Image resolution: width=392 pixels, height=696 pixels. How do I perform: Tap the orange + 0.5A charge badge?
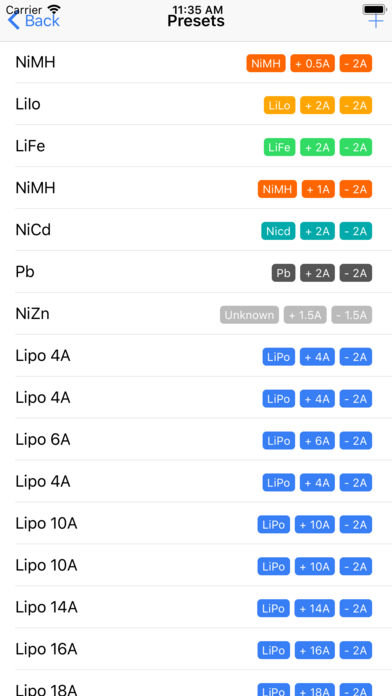313,63
